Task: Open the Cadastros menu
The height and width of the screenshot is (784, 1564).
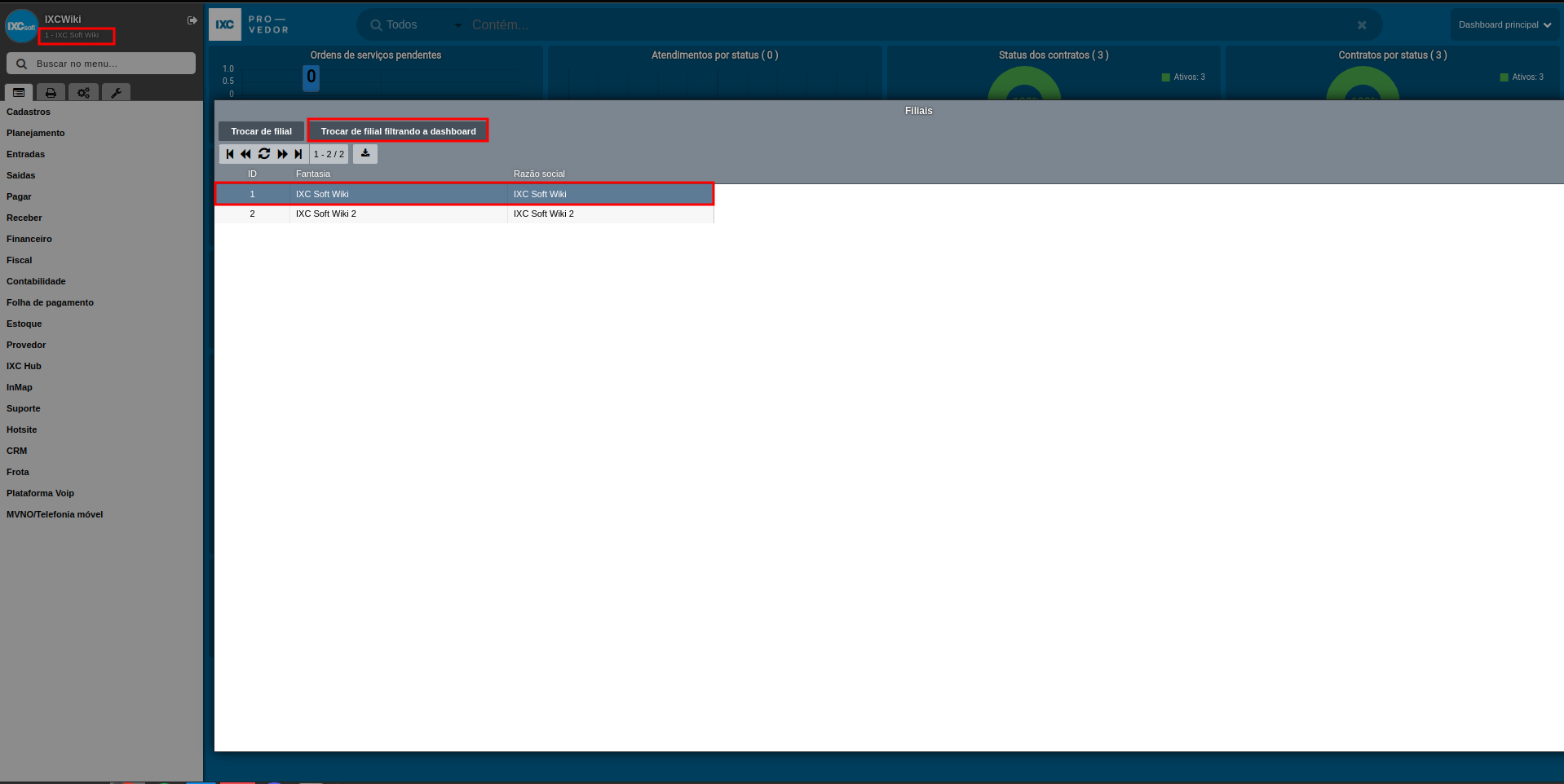Action: [x=29, y=112]
